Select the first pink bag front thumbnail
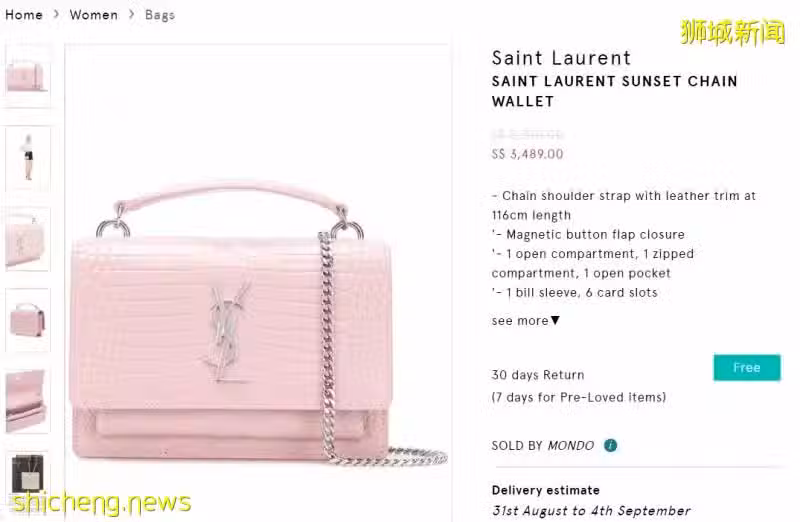800x522 pixels. pos(28,76)
